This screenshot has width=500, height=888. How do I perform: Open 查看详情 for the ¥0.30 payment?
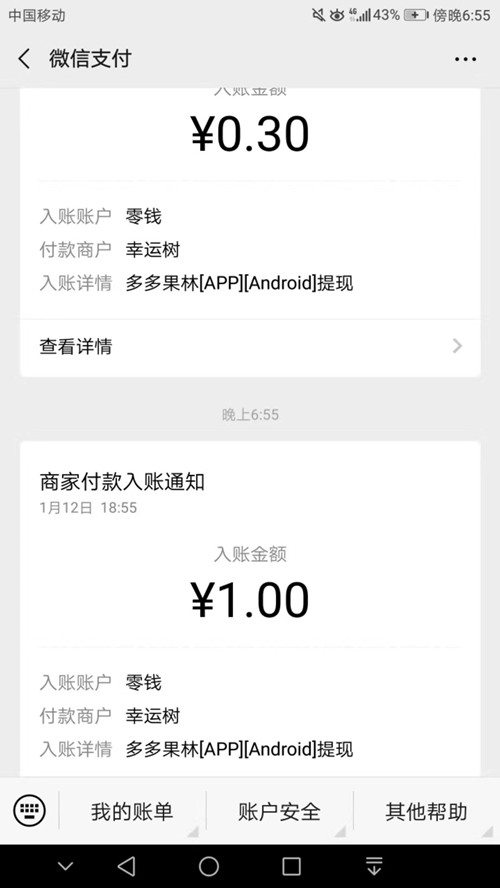pos(250,347)
